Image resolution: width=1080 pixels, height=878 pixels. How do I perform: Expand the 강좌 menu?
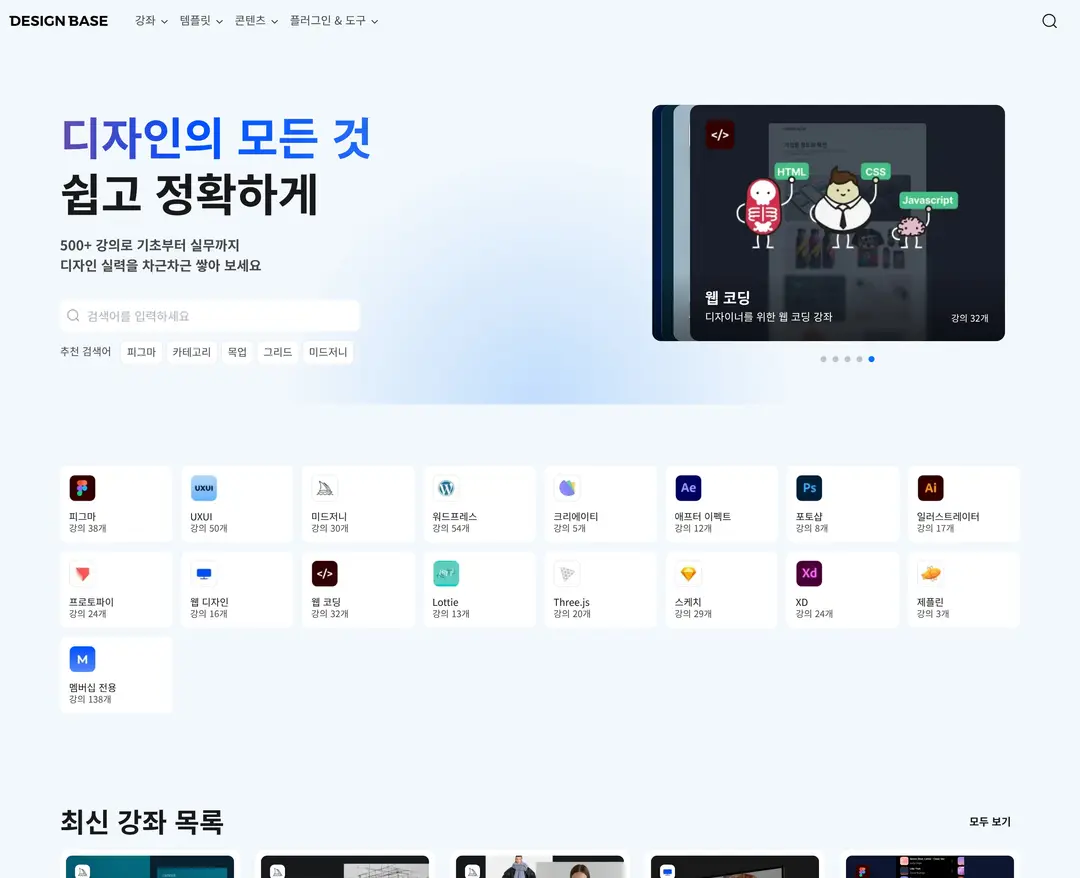151,21
